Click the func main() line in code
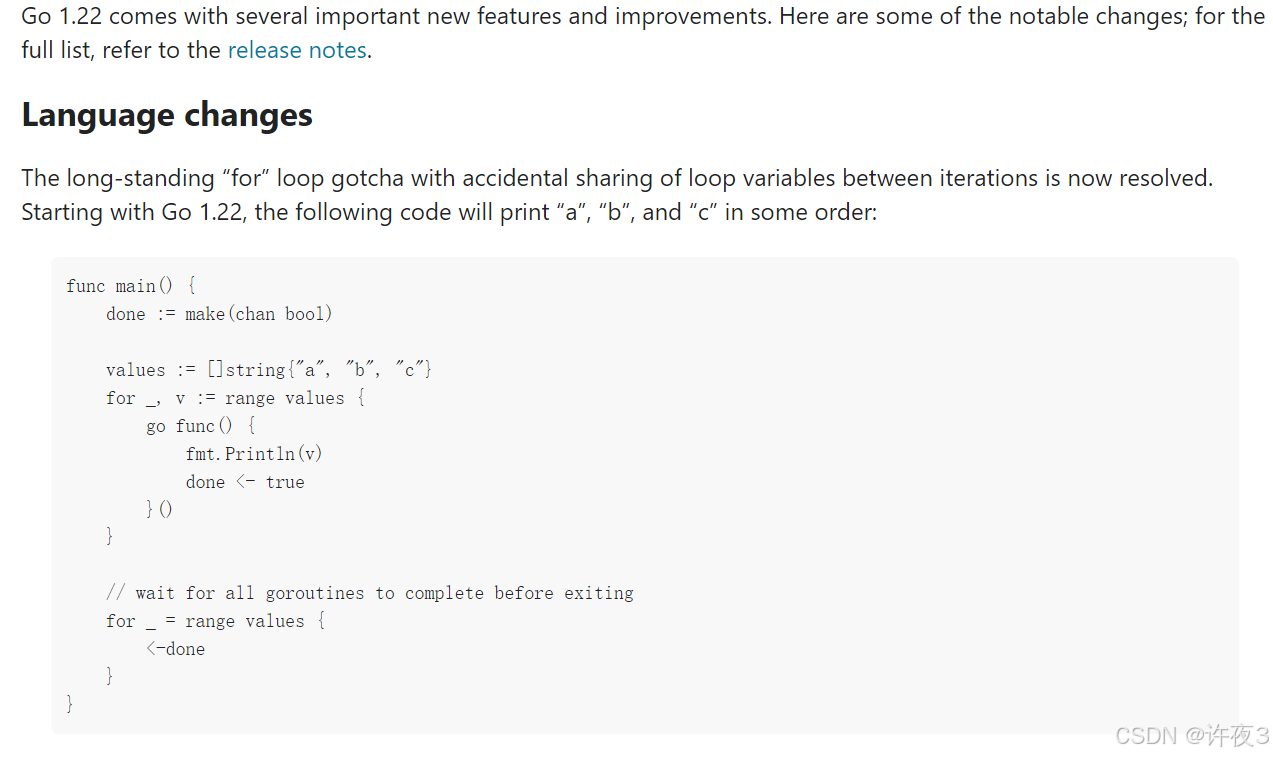This screenshot has height=757, width=1273. click(130, 286)
